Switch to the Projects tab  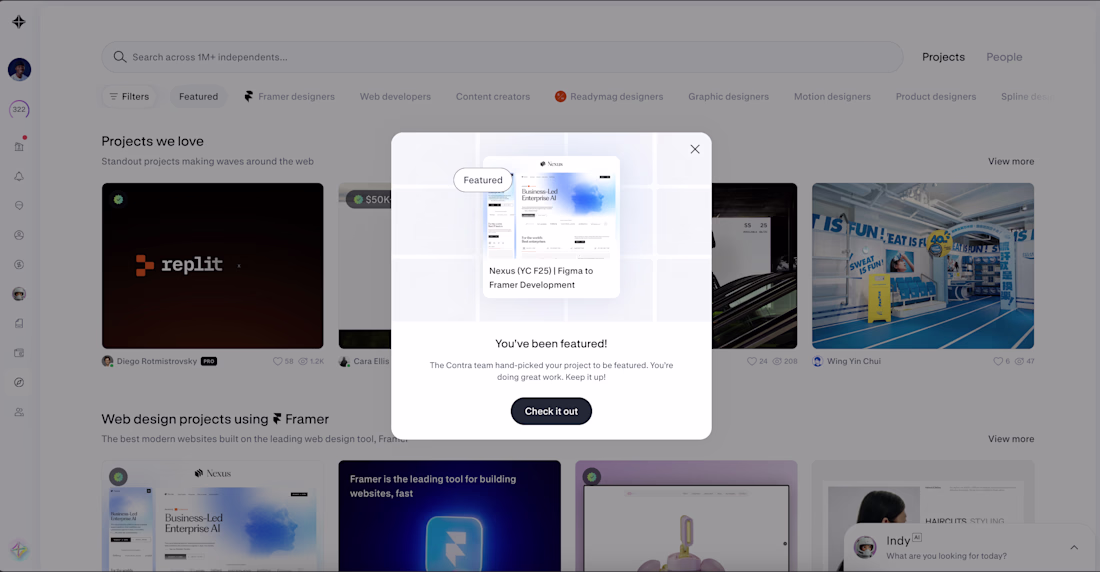pyautogui.click(x=943, y=57)
